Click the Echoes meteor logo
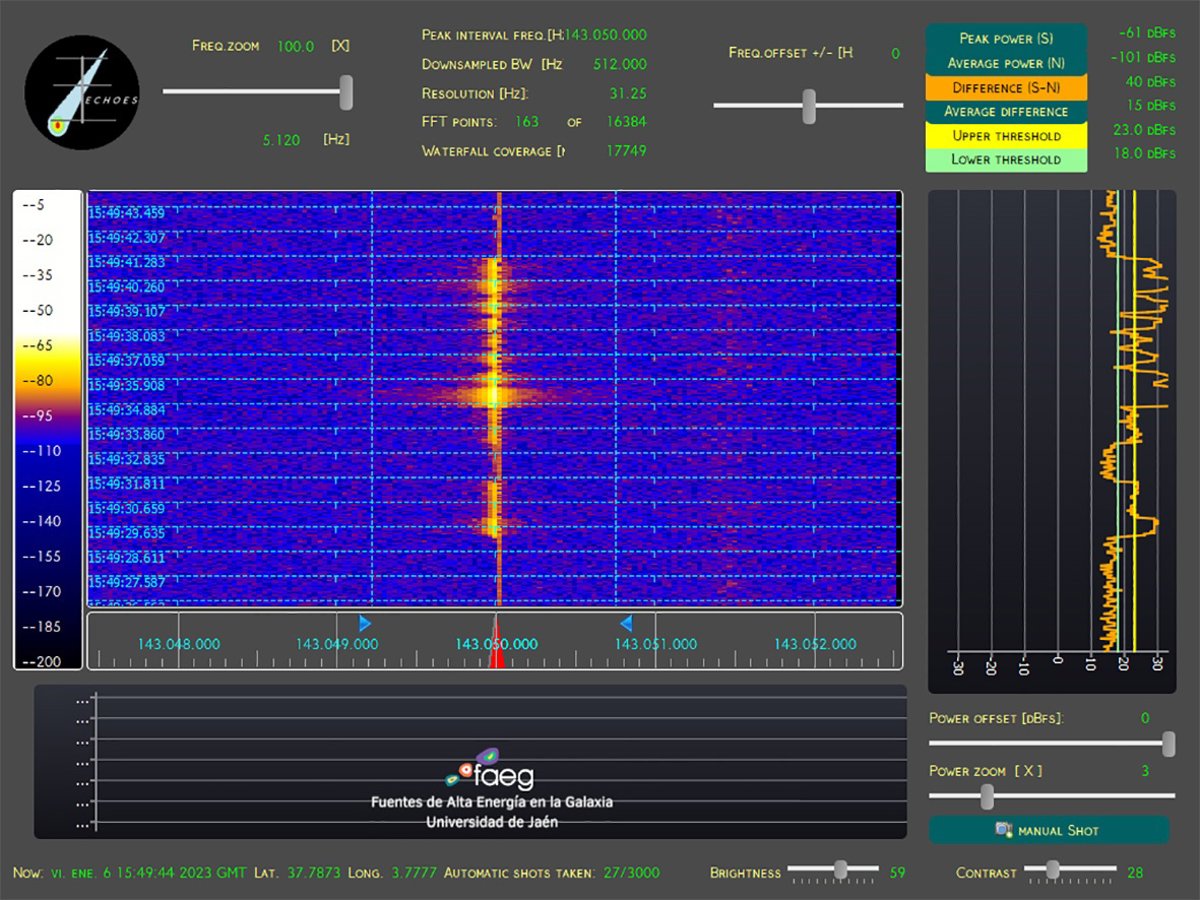This screenshot has height=900, width=1200. (x=82, y=92)
